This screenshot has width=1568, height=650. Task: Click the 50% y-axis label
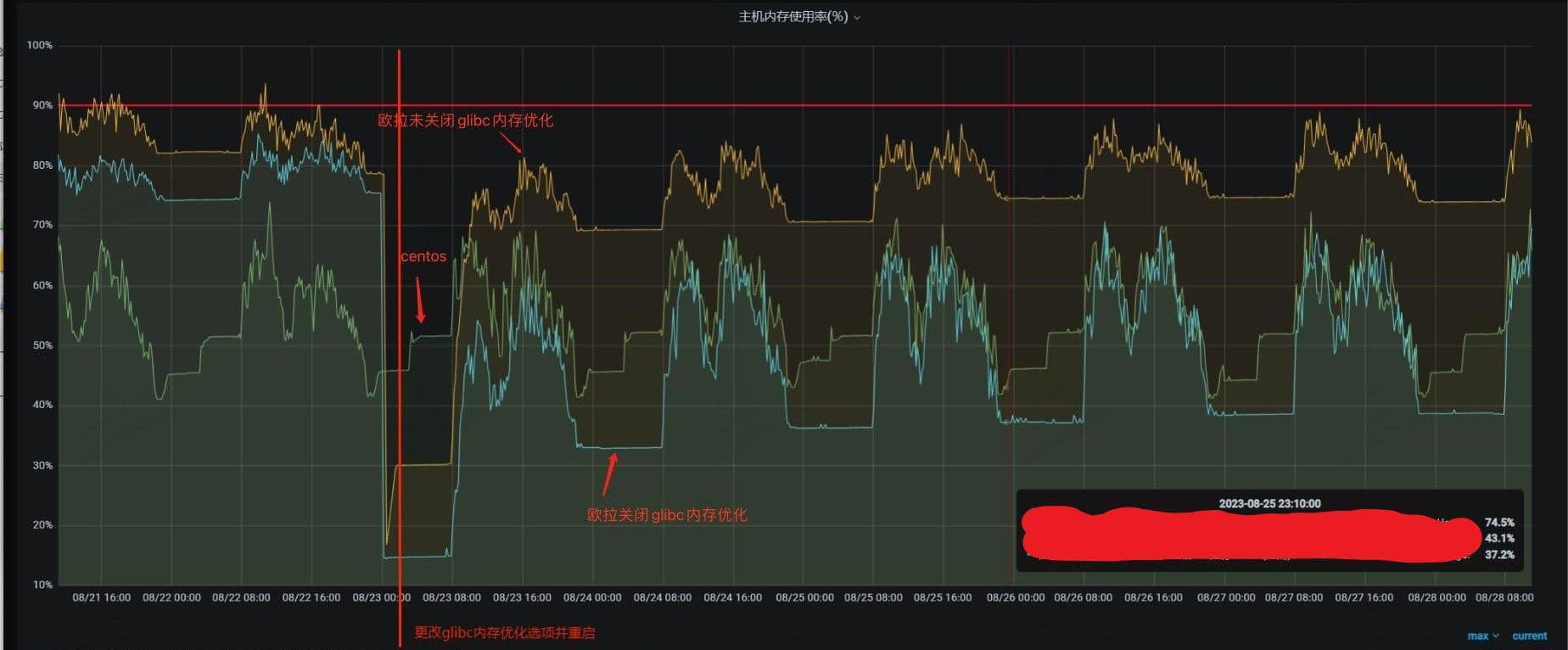42,345
